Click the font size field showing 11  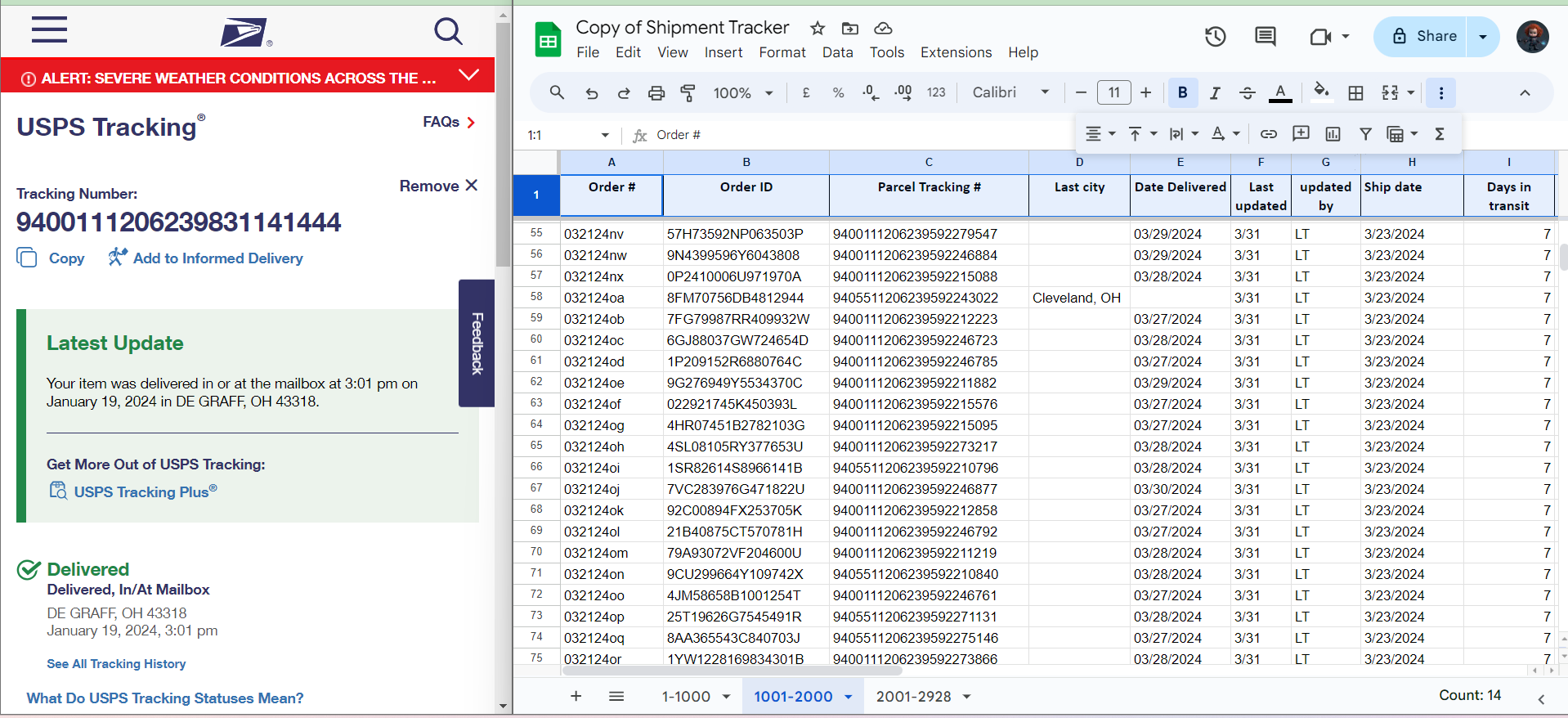tap(1113, 92)
